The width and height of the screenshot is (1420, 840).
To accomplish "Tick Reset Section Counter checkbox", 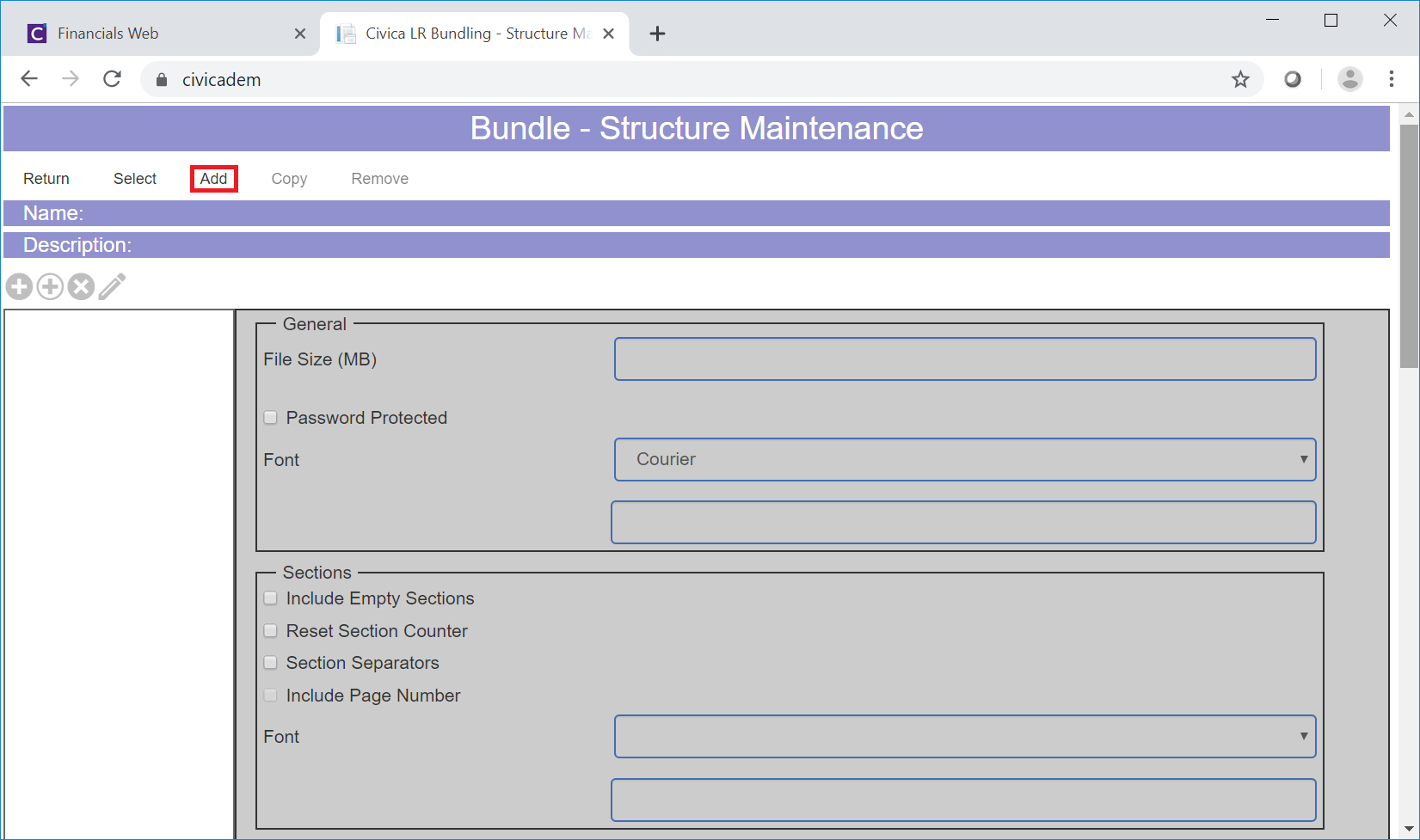I will point(271,631).
